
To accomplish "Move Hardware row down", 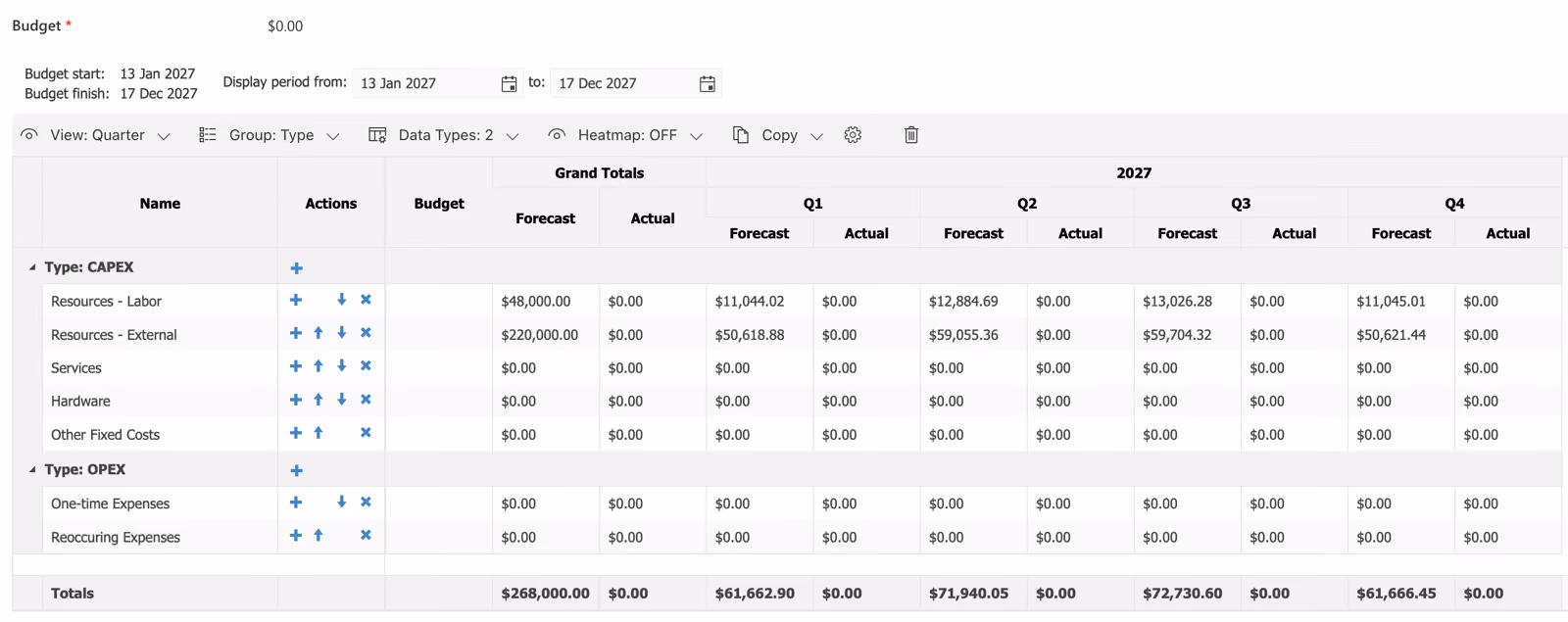I will click(x=341, y=400).
